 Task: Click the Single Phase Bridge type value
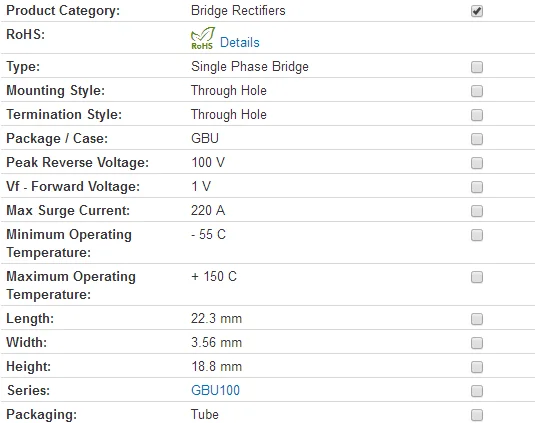(x=250, y=67)
